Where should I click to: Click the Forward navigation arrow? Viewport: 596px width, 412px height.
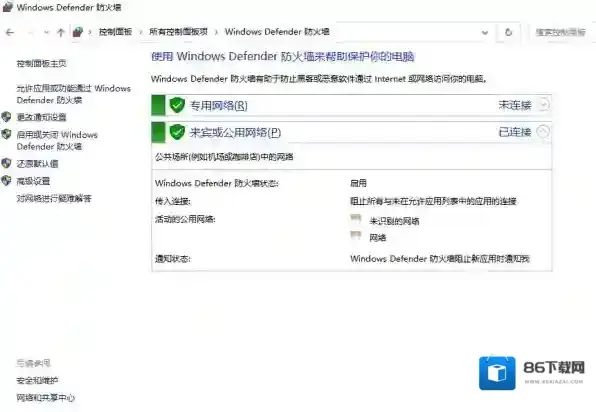(x=30, y=33)
